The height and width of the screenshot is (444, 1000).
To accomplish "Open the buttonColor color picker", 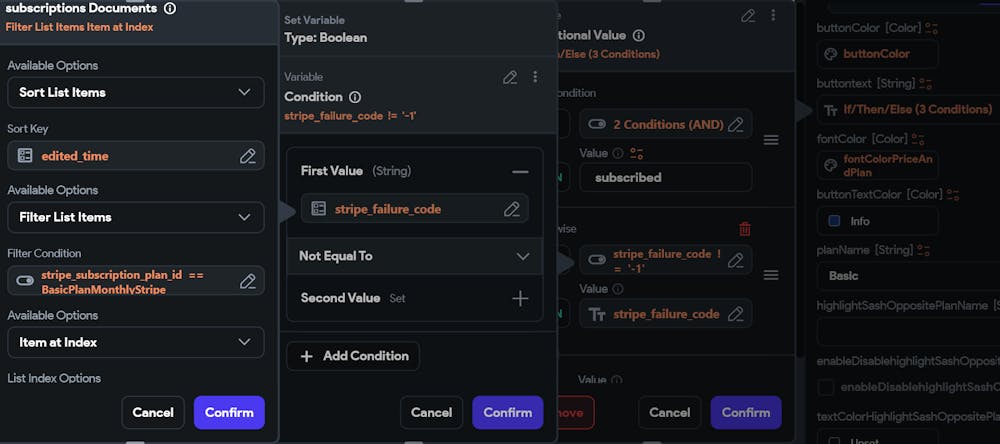I will [877, 54].
